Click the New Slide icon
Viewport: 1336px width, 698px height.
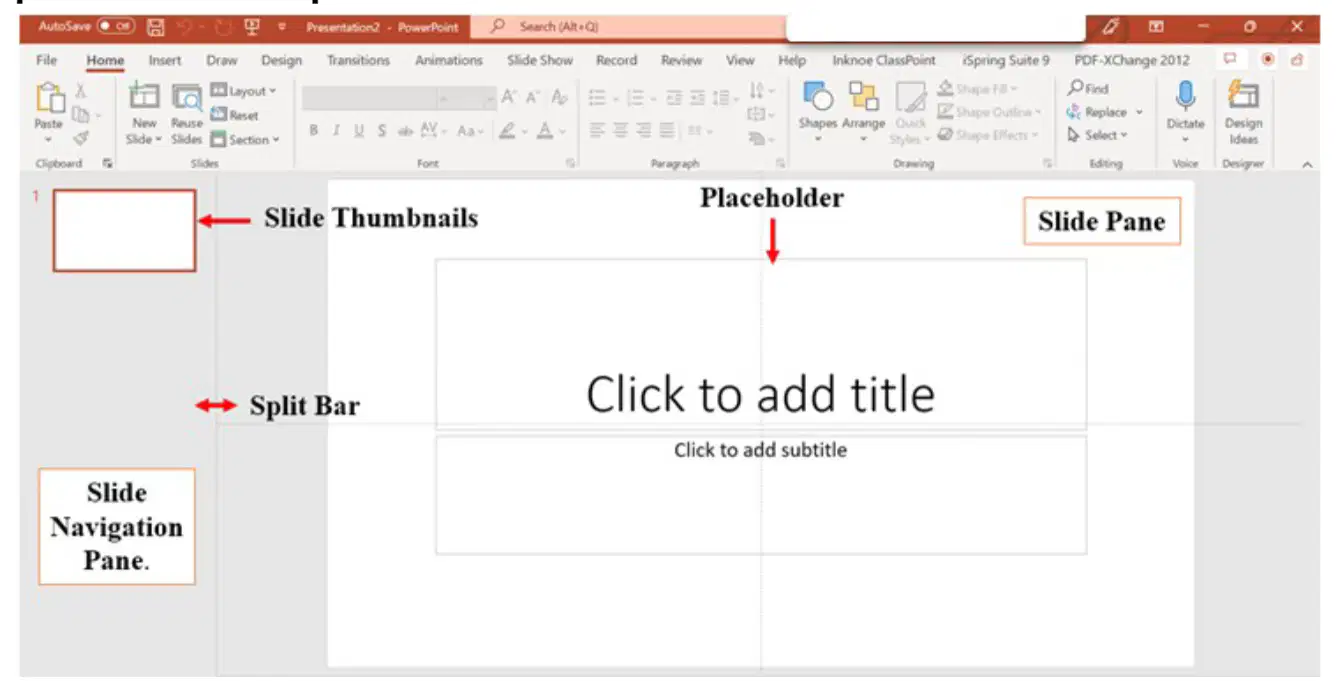pyautogui.click(x=145, y=97)
